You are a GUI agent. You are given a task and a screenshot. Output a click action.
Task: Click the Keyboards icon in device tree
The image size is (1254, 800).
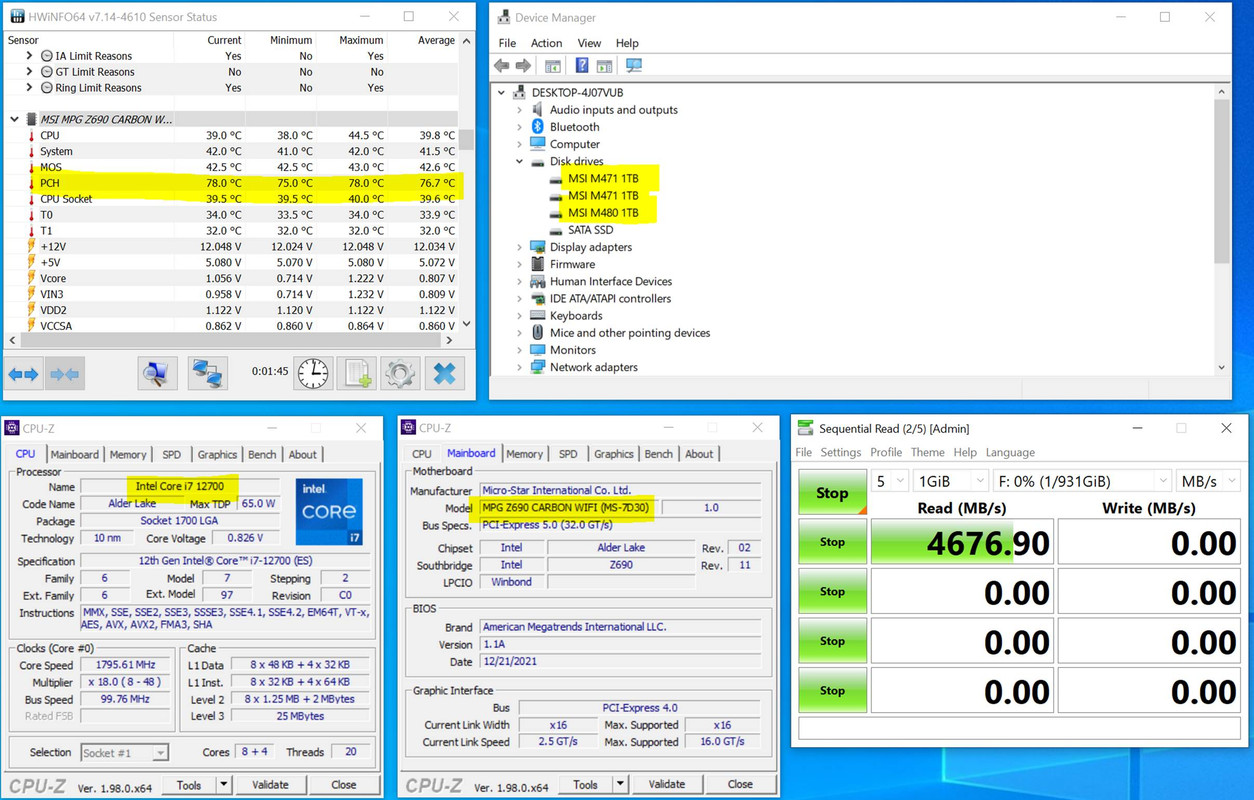[537, 316]
